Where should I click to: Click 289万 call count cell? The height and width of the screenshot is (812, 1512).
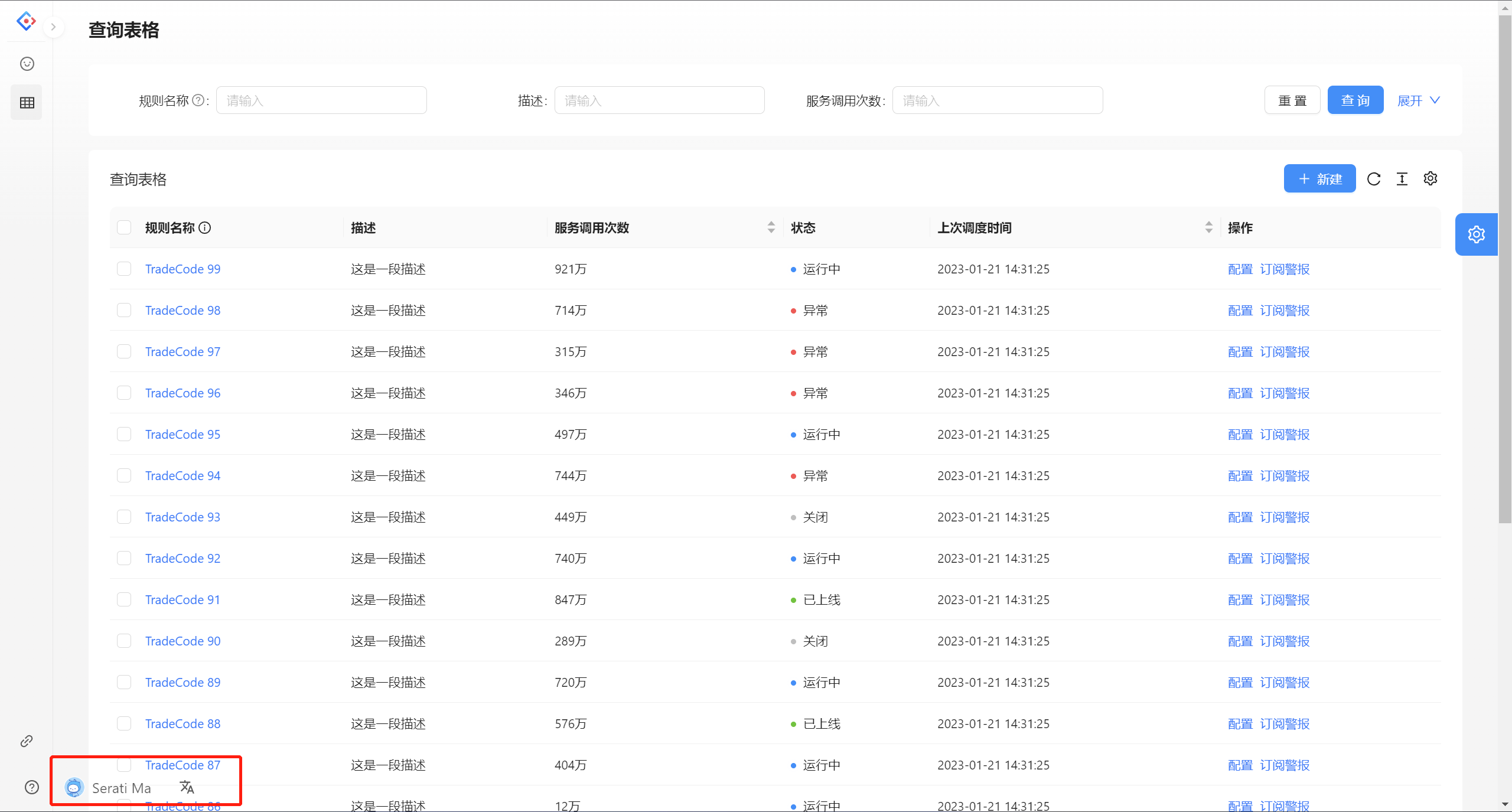click(x=571, y=641)
